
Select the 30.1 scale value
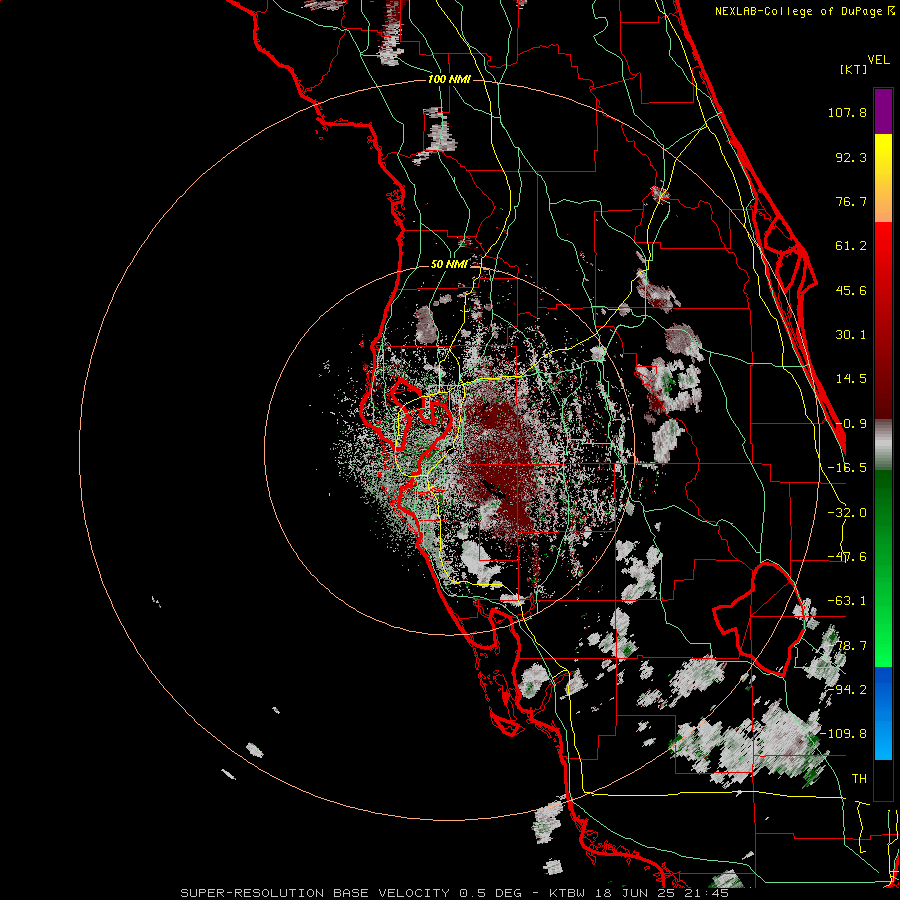pyautogui.click(x=851, y=335)
